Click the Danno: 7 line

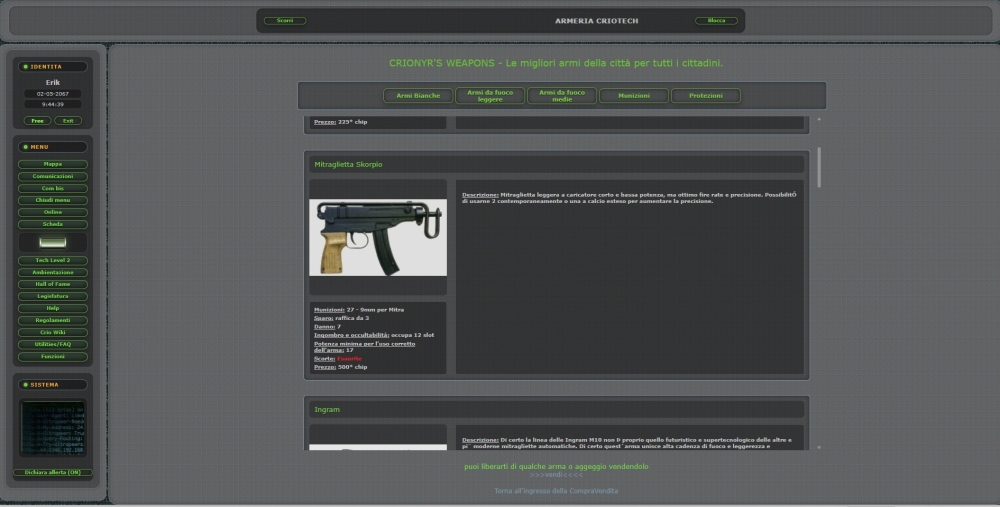pos(327,327)
